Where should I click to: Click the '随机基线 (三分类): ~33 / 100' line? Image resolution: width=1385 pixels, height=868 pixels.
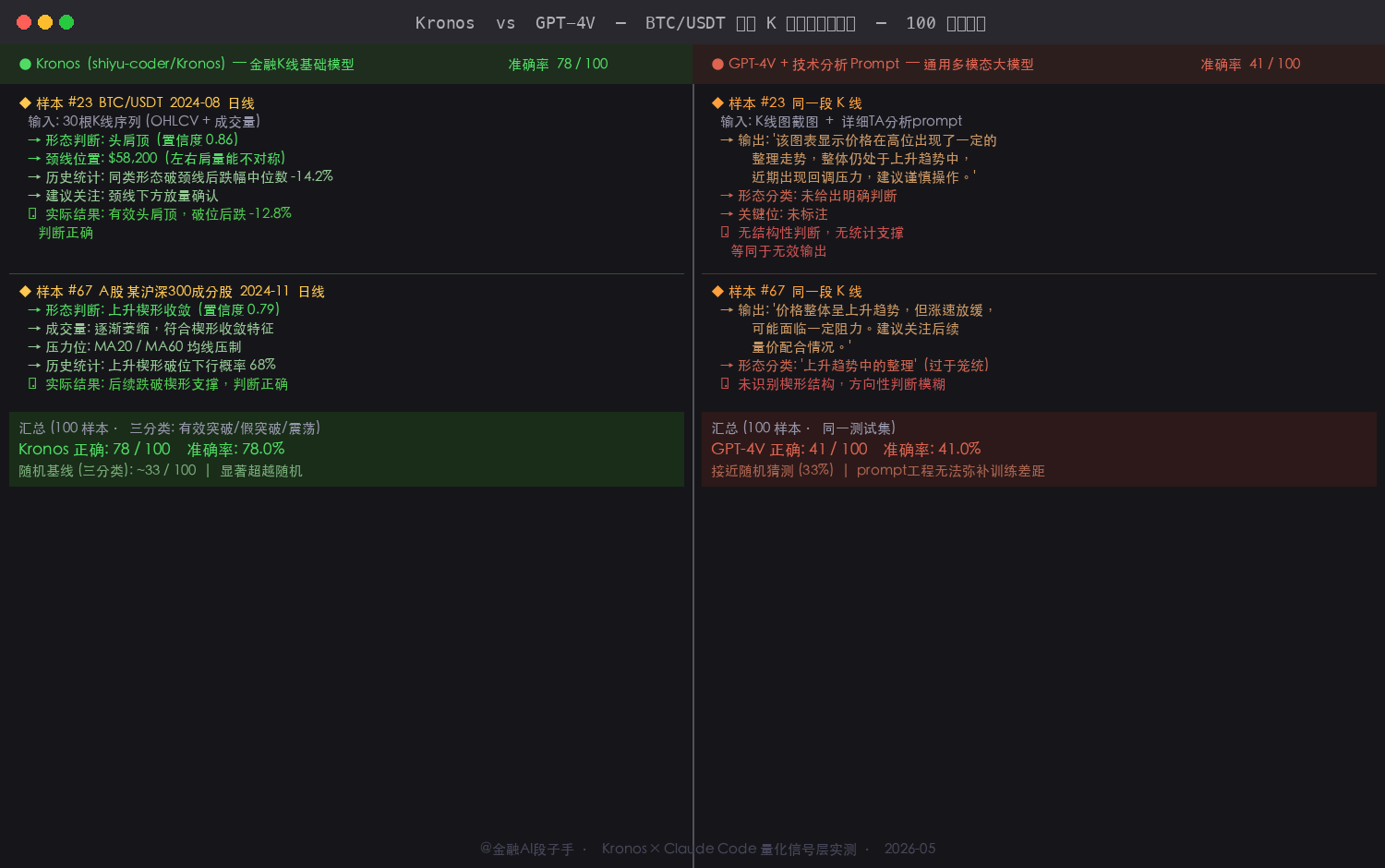click(161, 470)
